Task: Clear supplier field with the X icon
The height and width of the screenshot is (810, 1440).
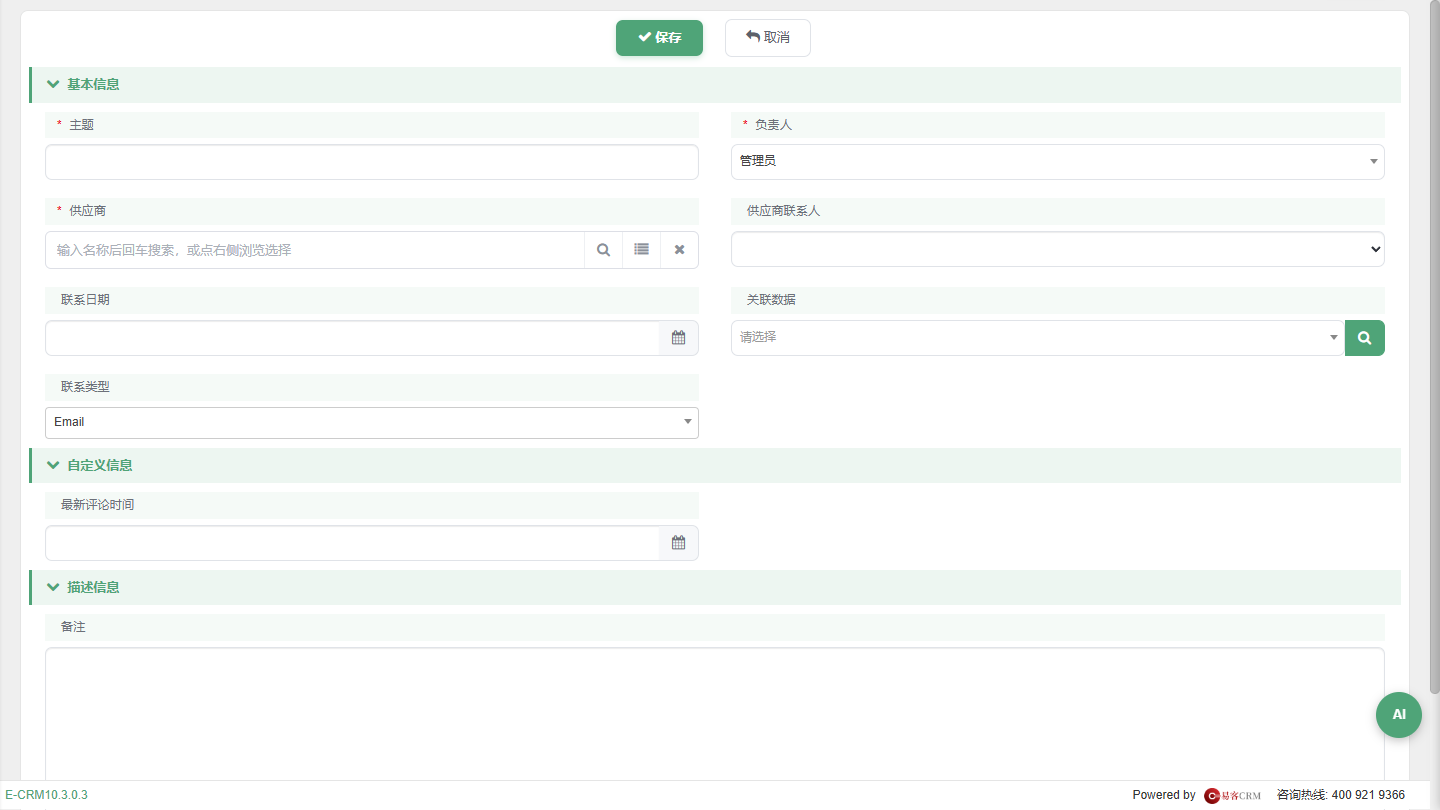Action: [679, 250]
